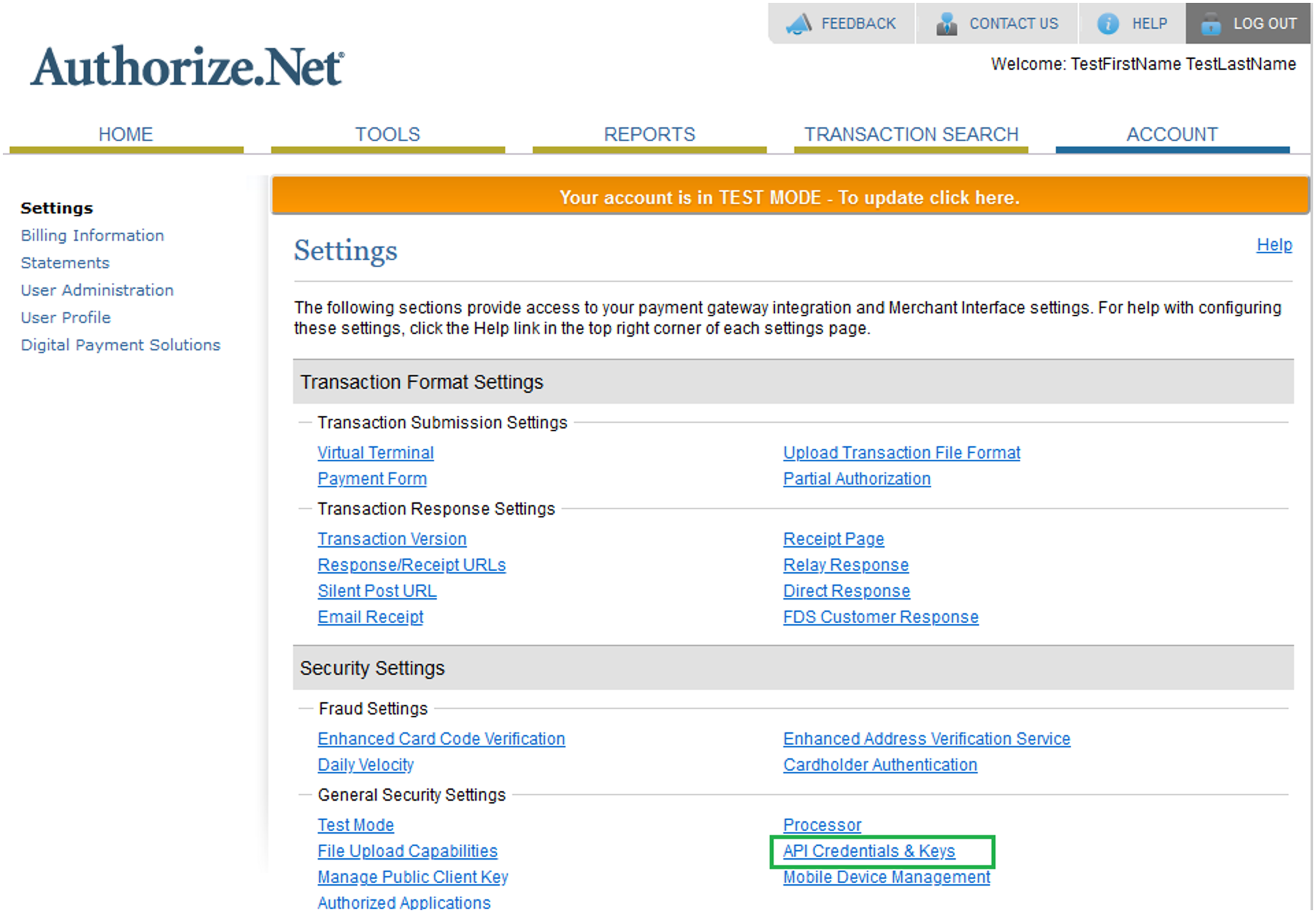Click the TEST MODE orange banner
The height and width of the screenshot is (913, 1316).
point(790,197)
